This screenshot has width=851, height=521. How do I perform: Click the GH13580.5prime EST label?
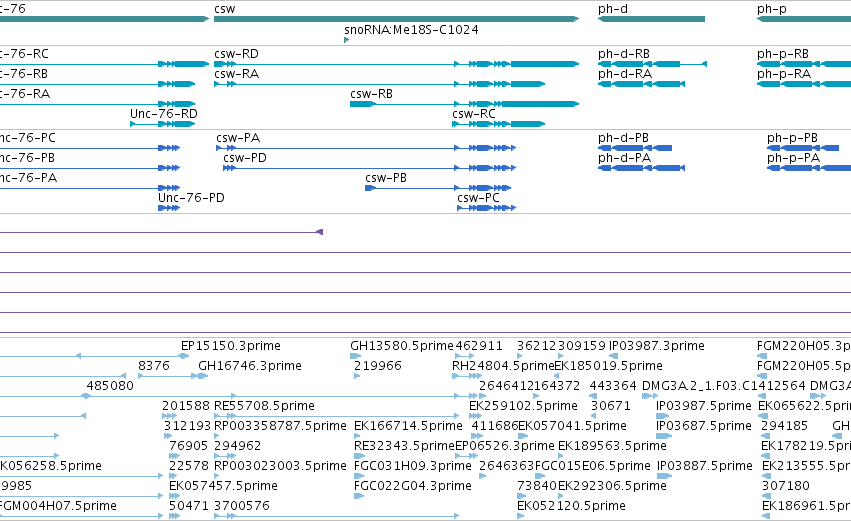(x=402, y=346)
